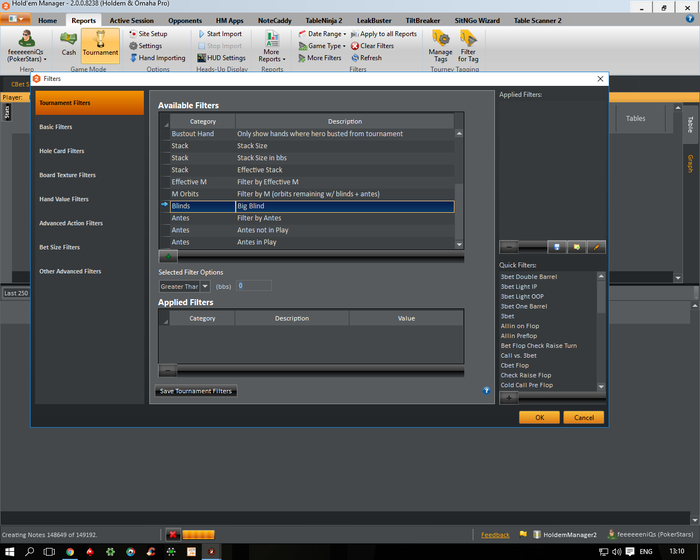Screen dimensions: 700x560
Task: Confirm filters with OK button
Action: 539,418
